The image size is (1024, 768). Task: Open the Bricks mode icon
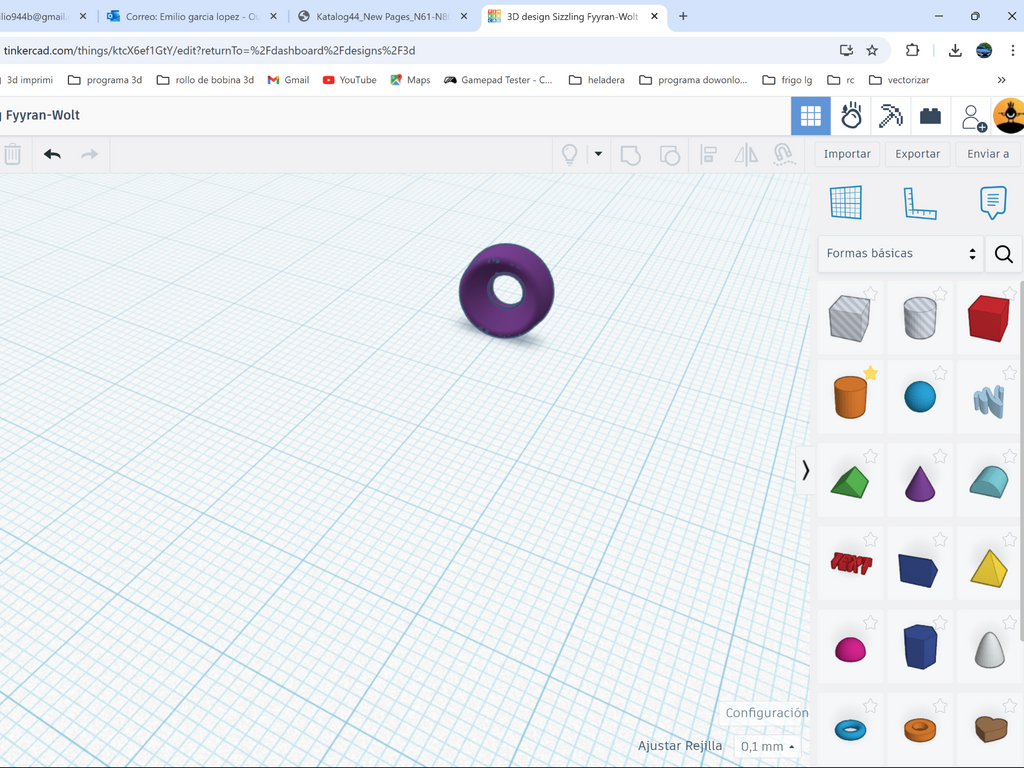930,116
